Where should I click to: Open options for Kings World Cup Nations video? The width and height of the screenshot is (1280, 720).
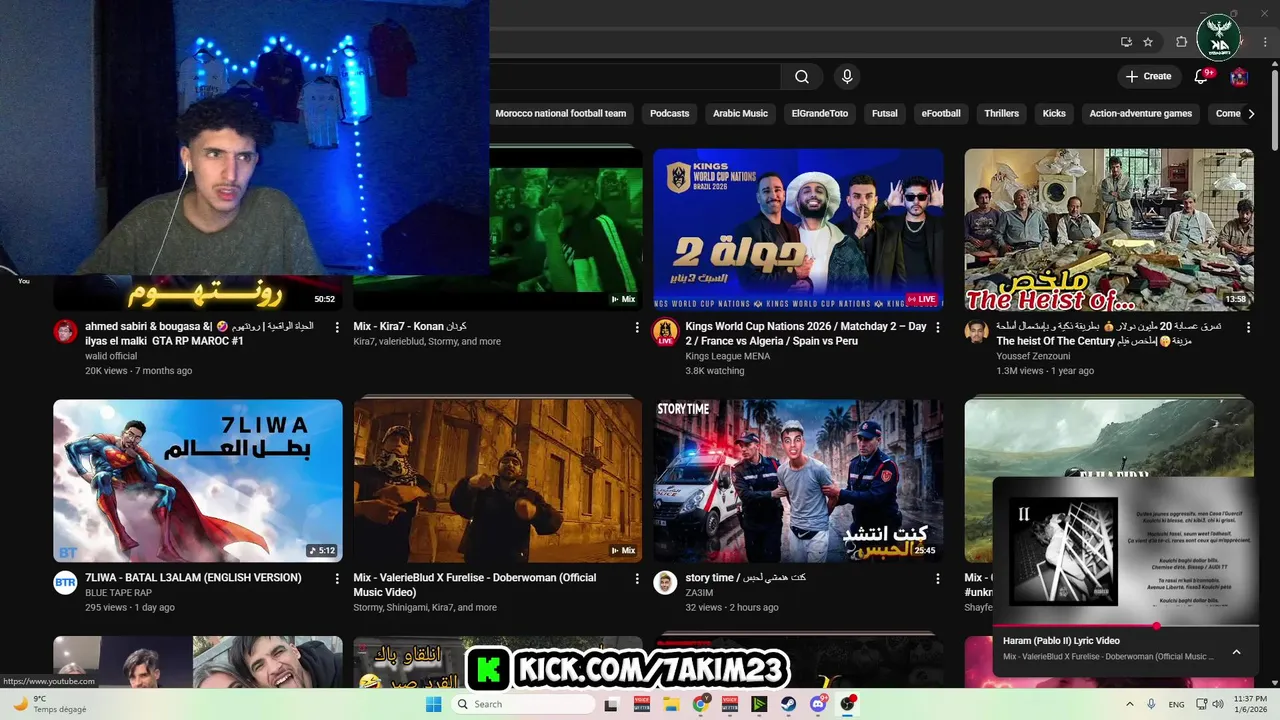pyautogui.click(x=937, y=327)
